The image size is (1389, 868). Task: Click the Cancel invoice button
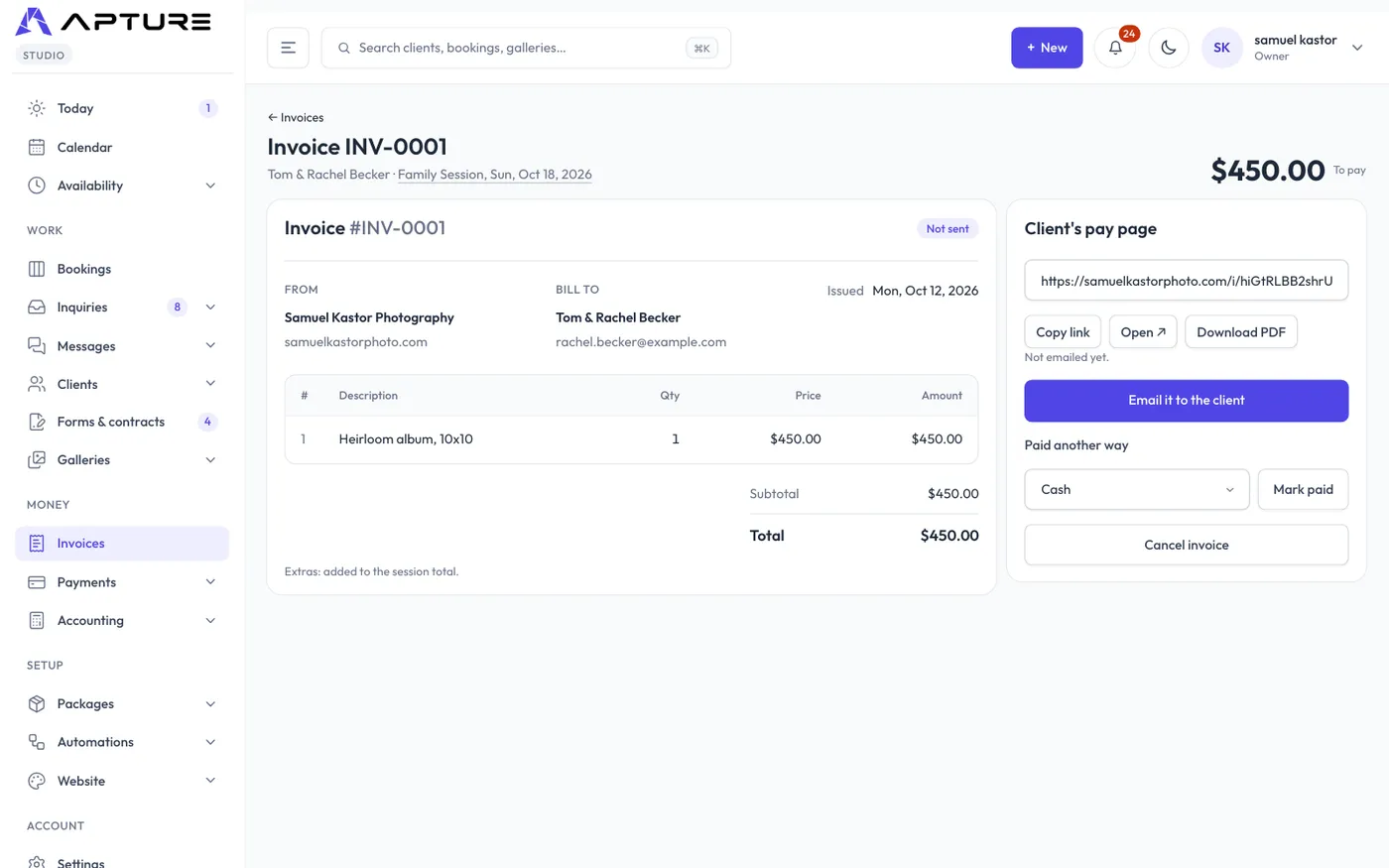(x=1187, y=545)
